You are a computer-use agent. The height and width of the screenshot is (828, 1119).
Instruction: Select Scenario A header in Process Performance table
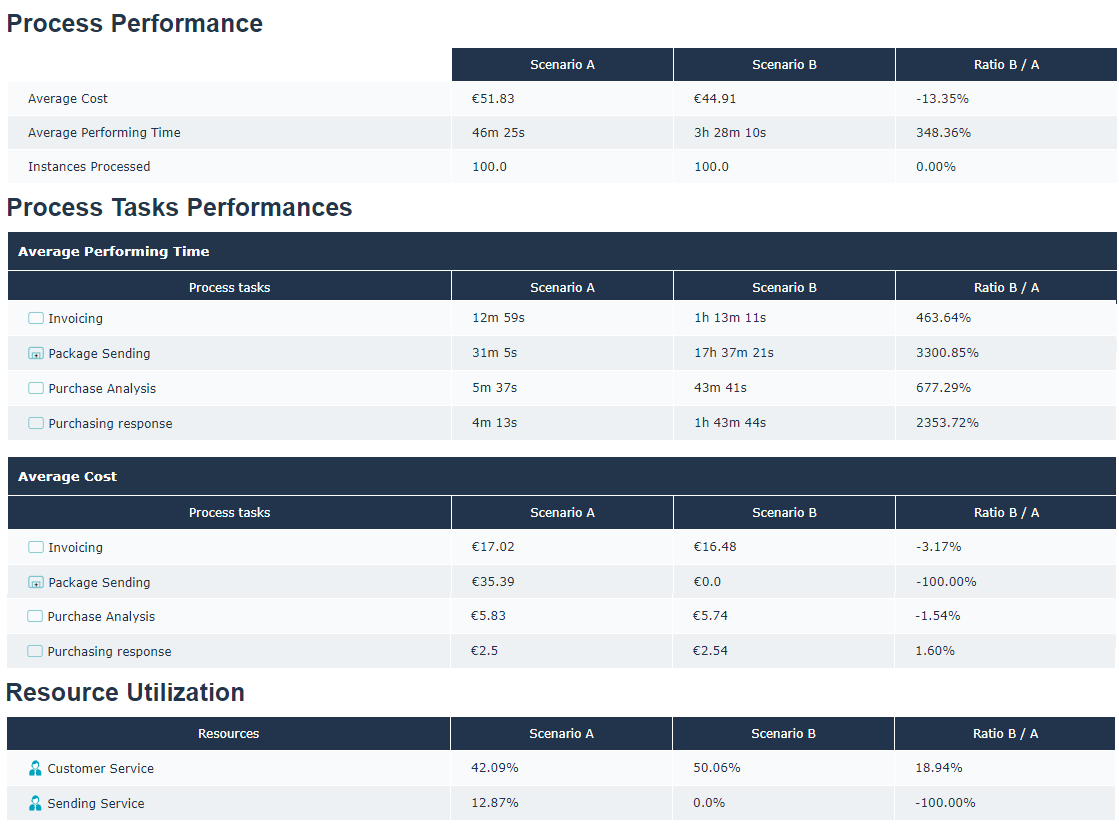pos(562,65)
